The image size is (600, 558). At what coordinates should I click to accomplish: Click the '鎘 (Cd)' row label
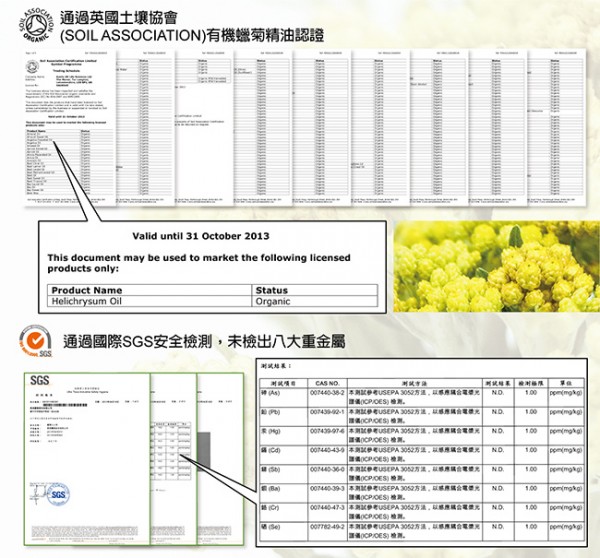[271, 450]
